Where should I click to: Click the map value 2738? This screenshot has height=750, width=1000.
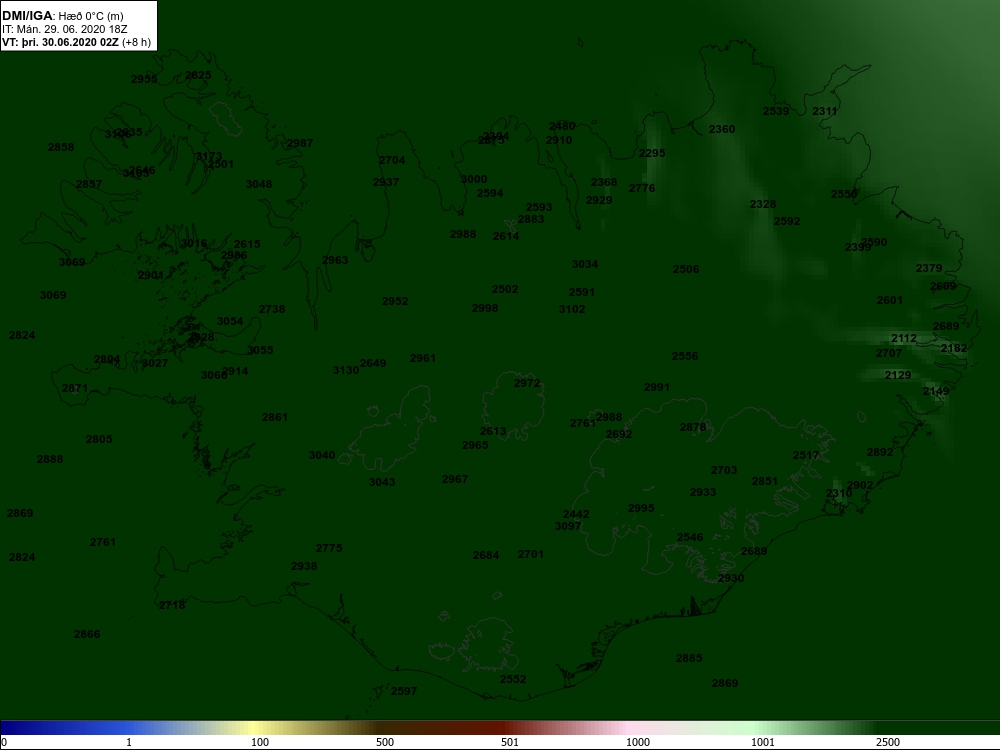[x=272, y=309]
